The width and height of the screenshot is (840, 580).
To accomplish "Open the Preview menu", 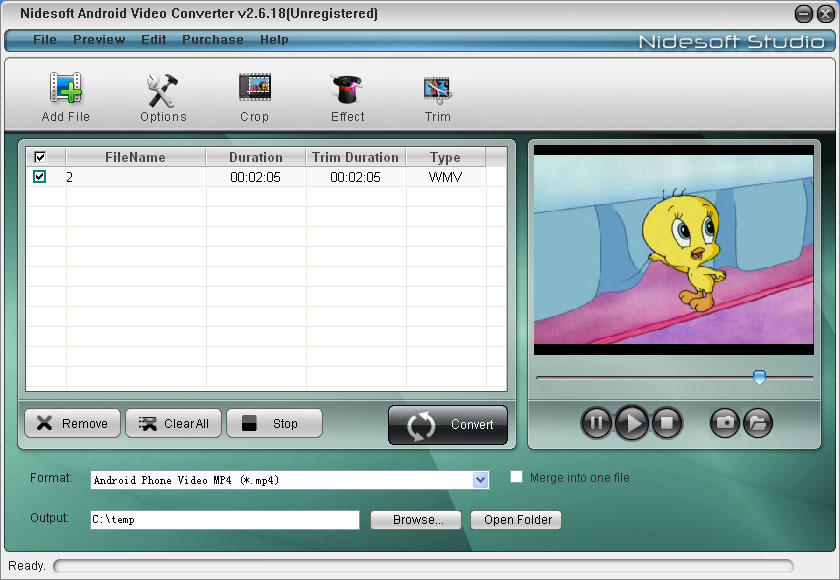I will 99,40.
